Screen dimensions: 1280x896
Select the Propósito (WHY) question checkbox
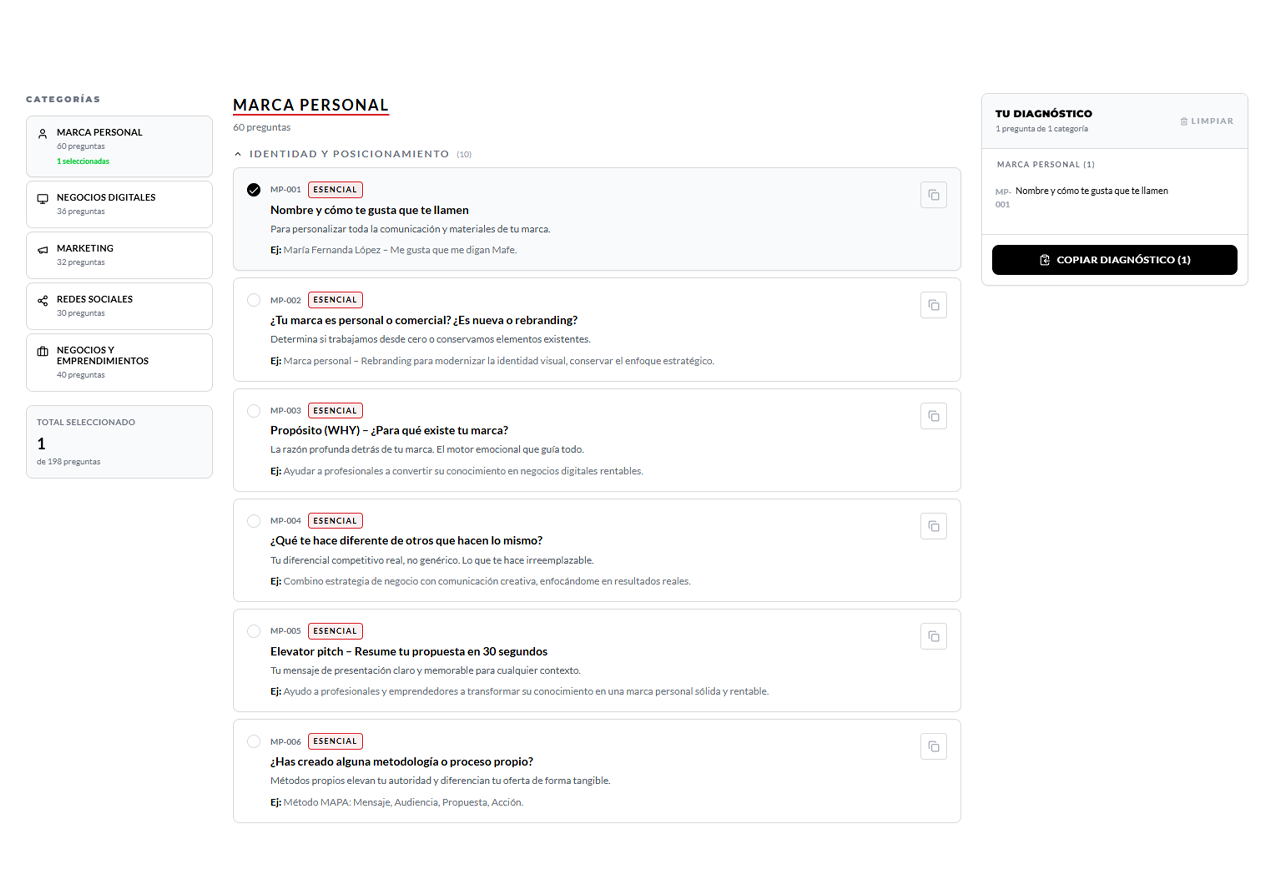pos(253,410)
